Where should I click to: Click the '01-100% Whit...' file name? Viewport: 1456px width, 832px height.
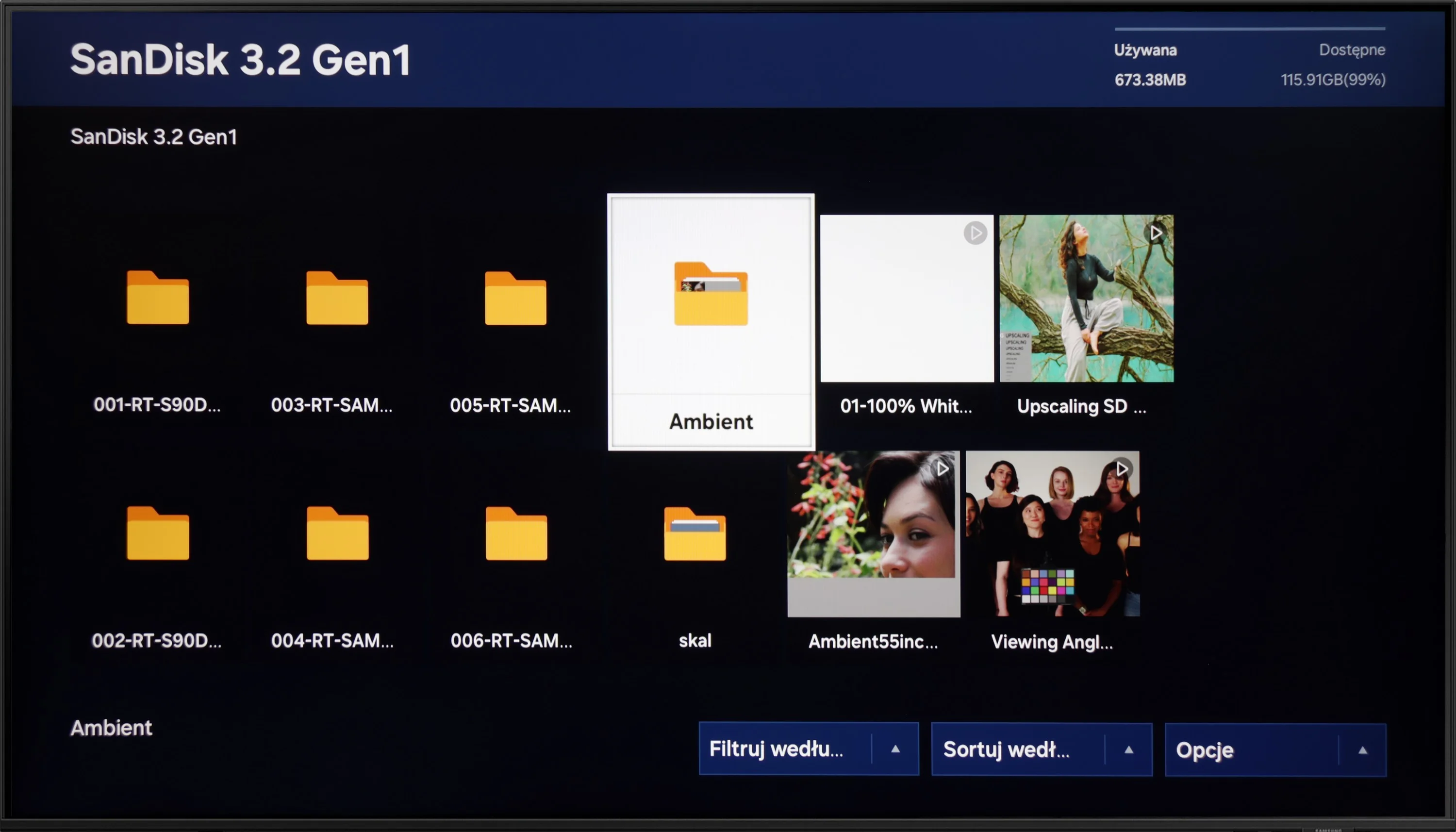(x=906, y=406)
